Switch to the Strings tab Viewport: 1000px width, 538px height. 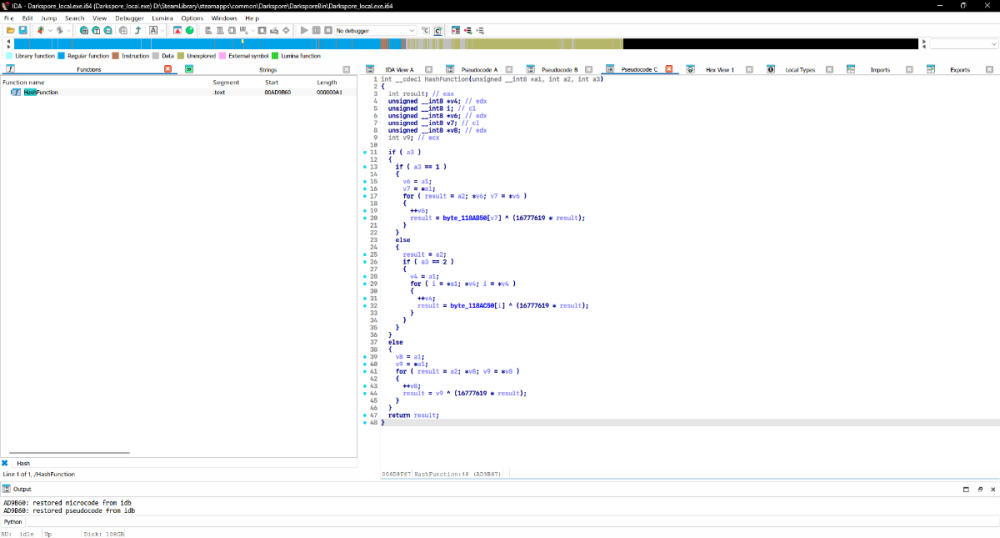[x=268, y=70]
